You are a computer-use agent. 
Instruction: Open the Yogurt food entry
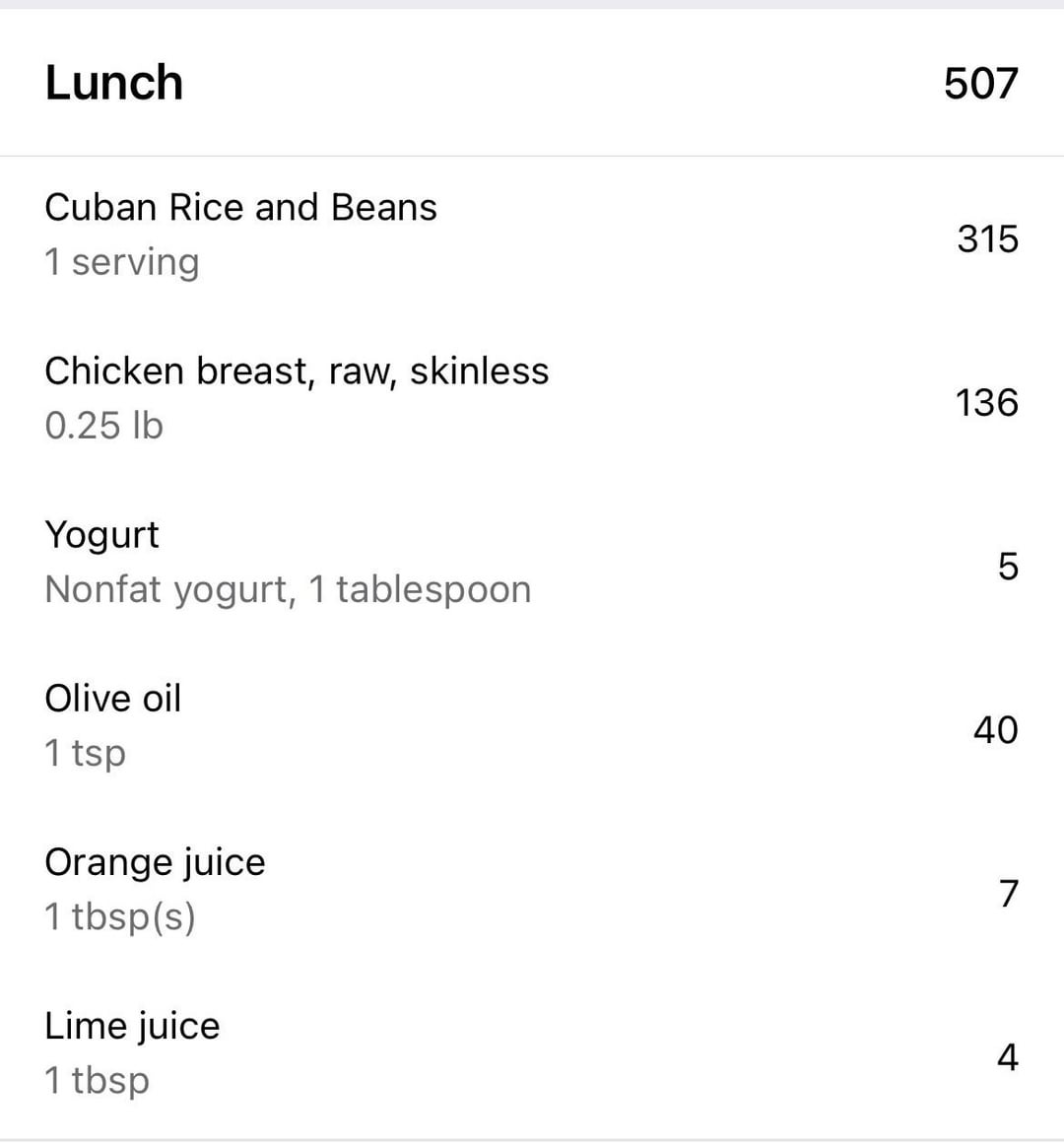101,535
